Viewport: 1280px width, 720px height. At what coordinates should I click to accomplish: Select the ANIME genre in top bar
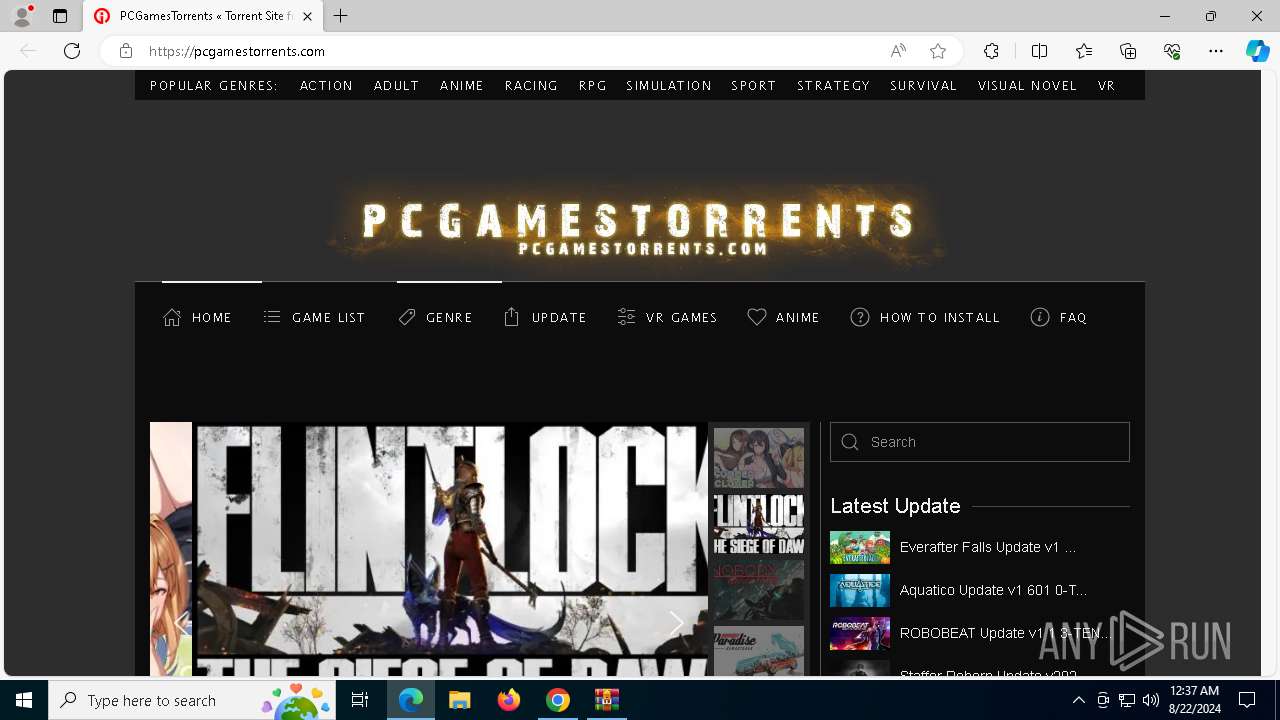(x=462, y=86)
